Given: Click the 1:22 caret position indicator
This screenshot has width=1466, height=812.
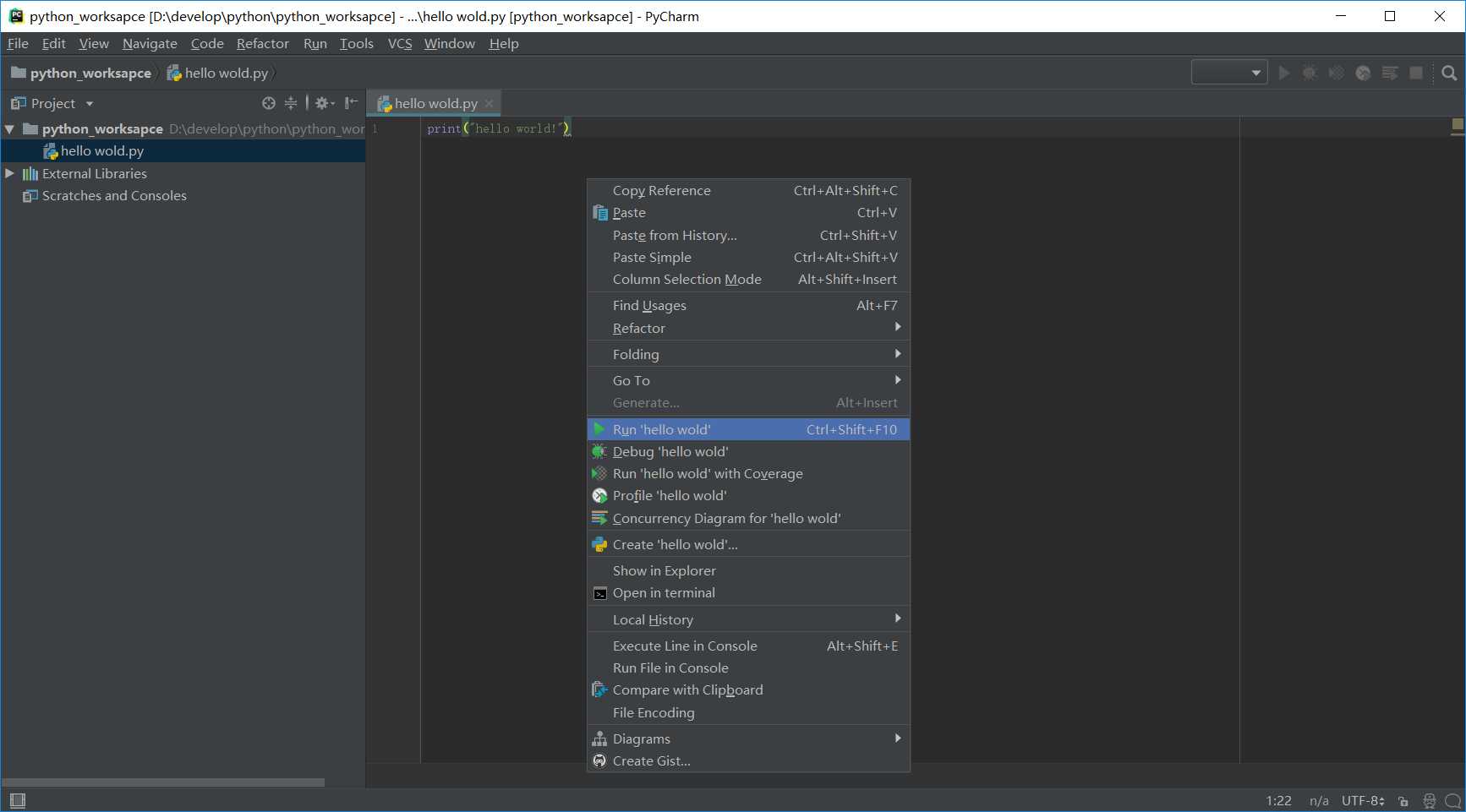Looking at the screenshot, I should pos(1278,800).
